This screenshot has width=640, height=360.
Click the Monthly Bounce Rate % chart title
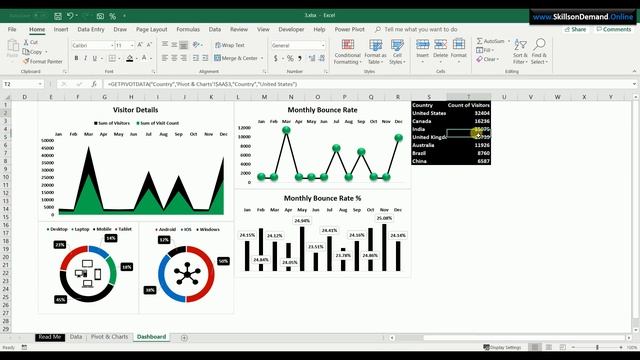322,198
